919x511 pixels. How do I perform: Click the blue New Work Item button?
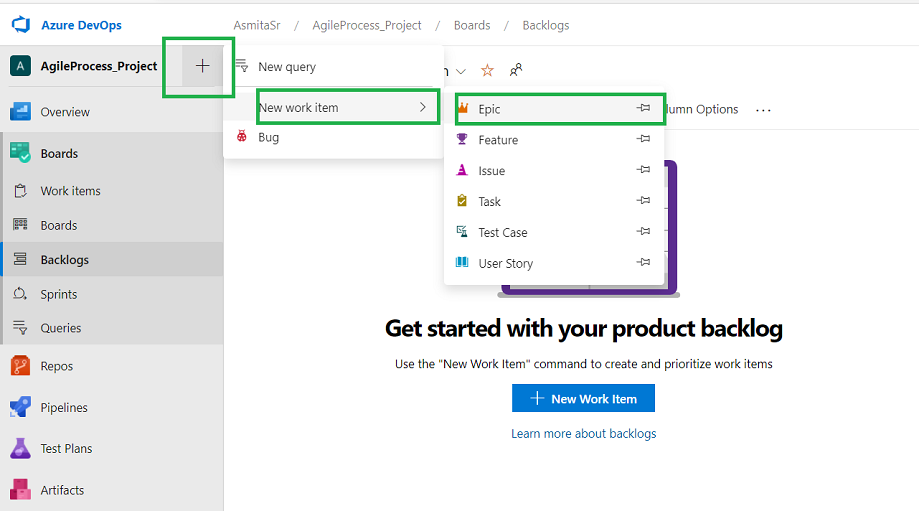[x=583, y=398]
